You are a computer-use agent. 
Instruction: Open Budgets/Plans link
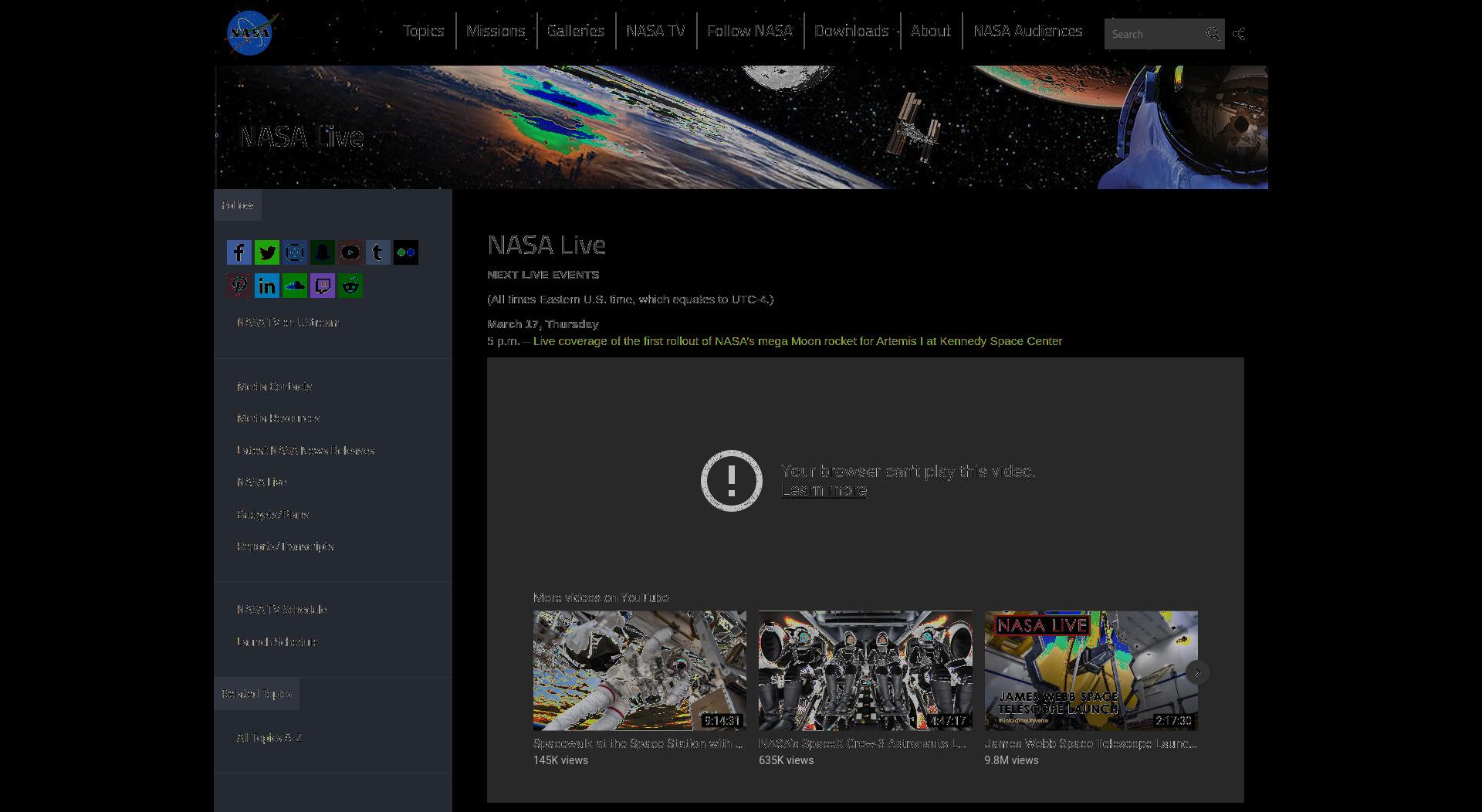point(272,515)
